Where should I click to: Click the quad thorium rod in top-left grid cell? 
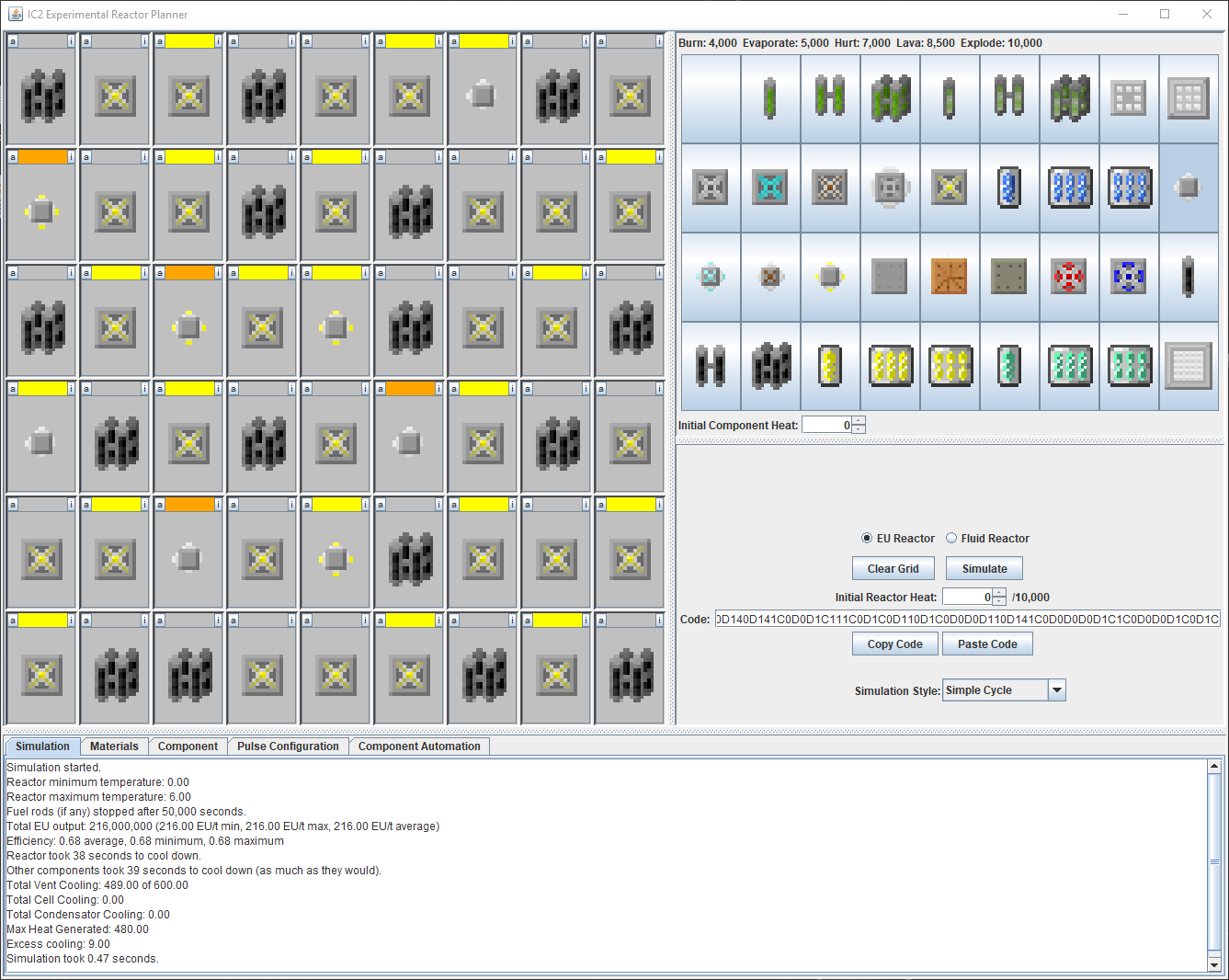pos(42,96)
